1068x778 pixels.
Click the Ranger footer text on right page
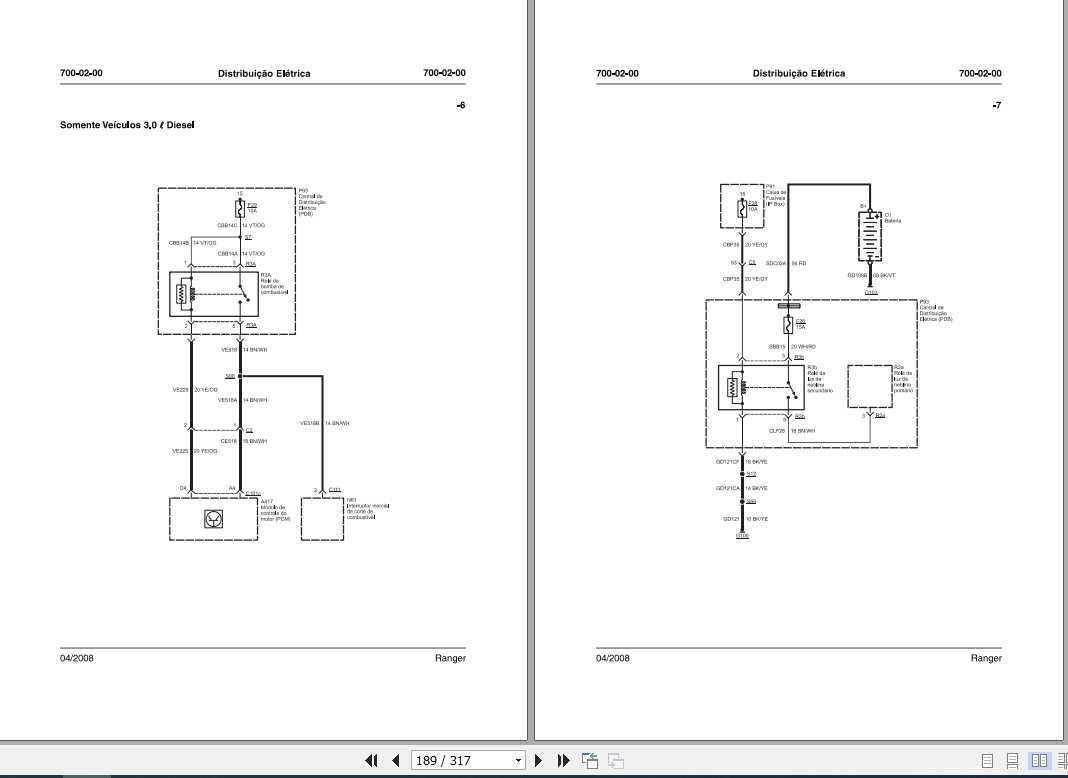point(986,658)
